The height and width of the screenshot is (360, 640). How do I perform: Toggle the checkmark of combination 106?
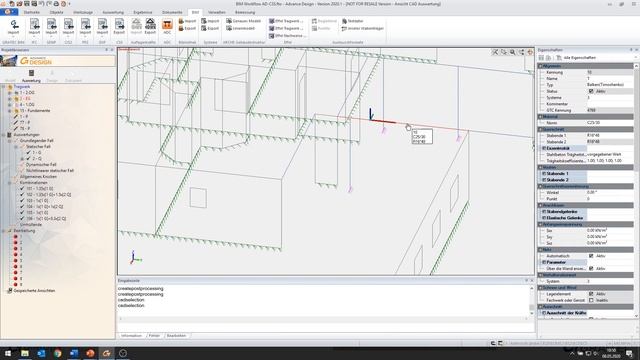22,219
